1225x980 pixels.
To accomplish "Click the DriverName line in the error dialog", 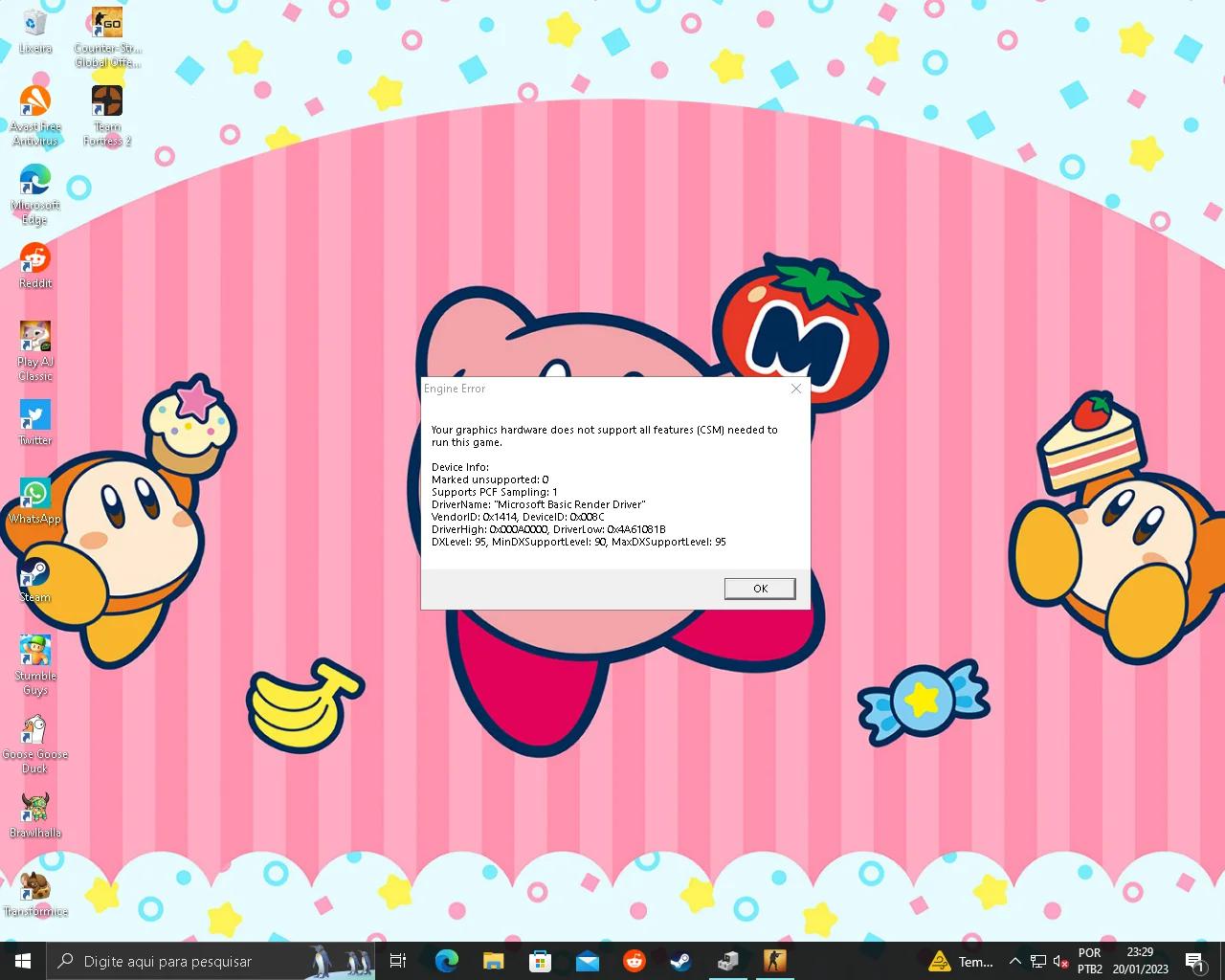I will point(539,504).
